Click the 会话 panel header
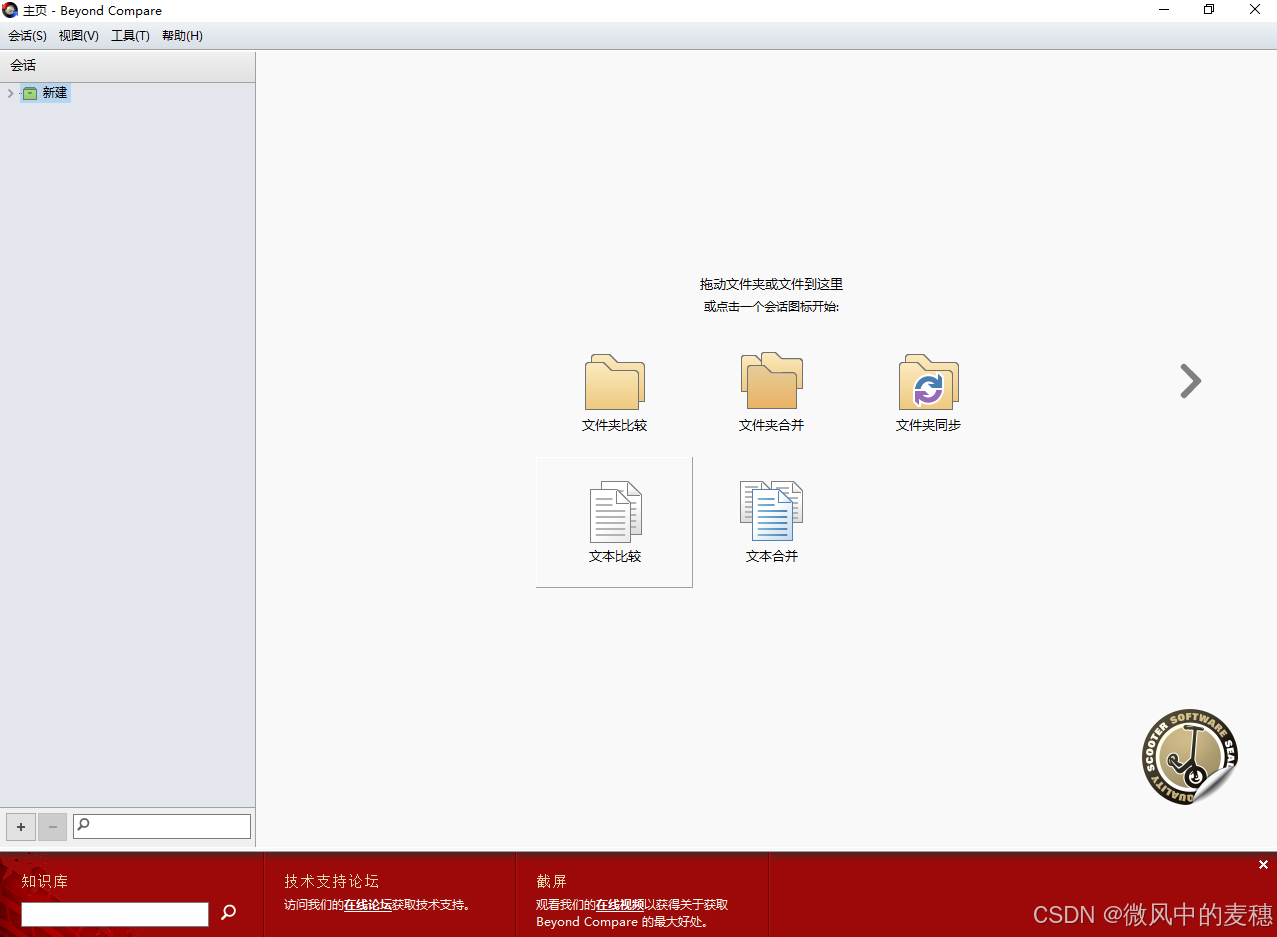Image resolution: width=1277 pixels, height=937 pixels. tap(128, 66)
